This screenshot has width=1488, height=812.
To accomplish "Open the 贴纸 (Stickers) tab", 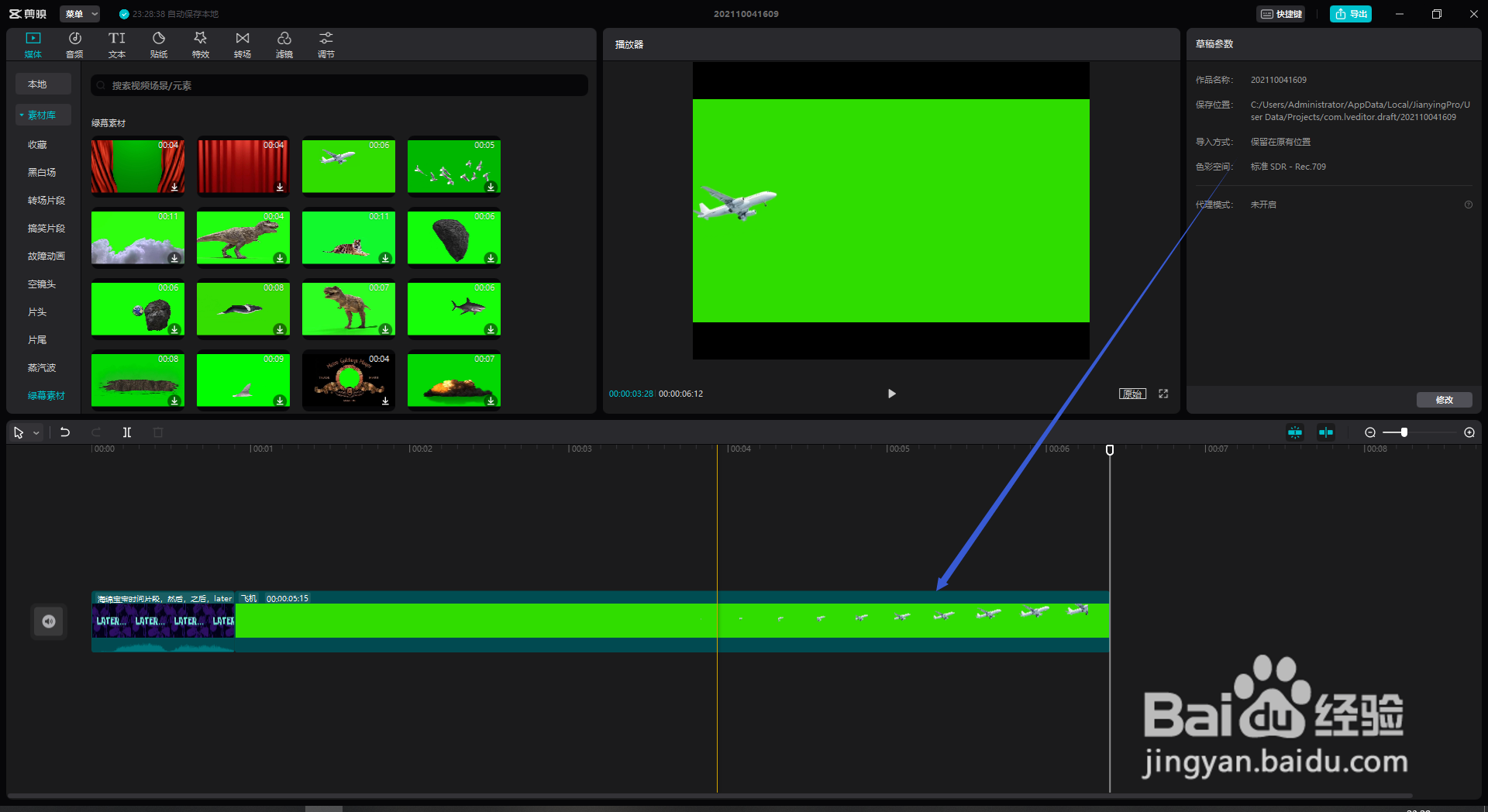I will (x=158, y=45).
